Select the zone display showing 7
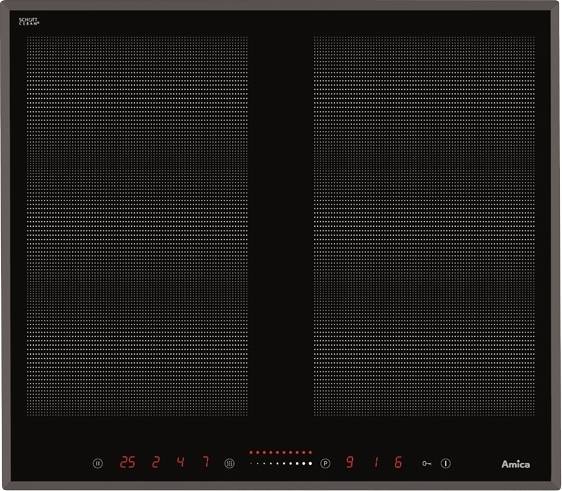Viewport: 562px width, 491px height. [x=206, y=462]
